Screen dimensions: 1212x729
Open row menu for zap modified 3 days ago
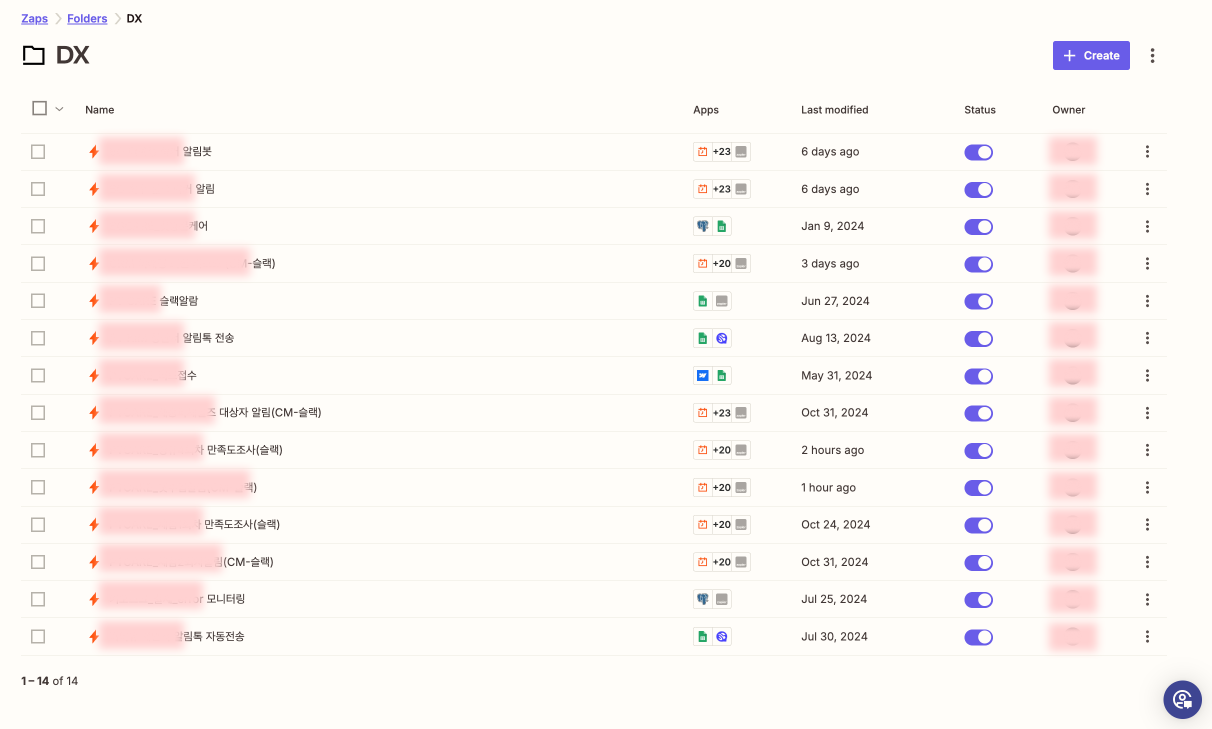click(1147, 264)
